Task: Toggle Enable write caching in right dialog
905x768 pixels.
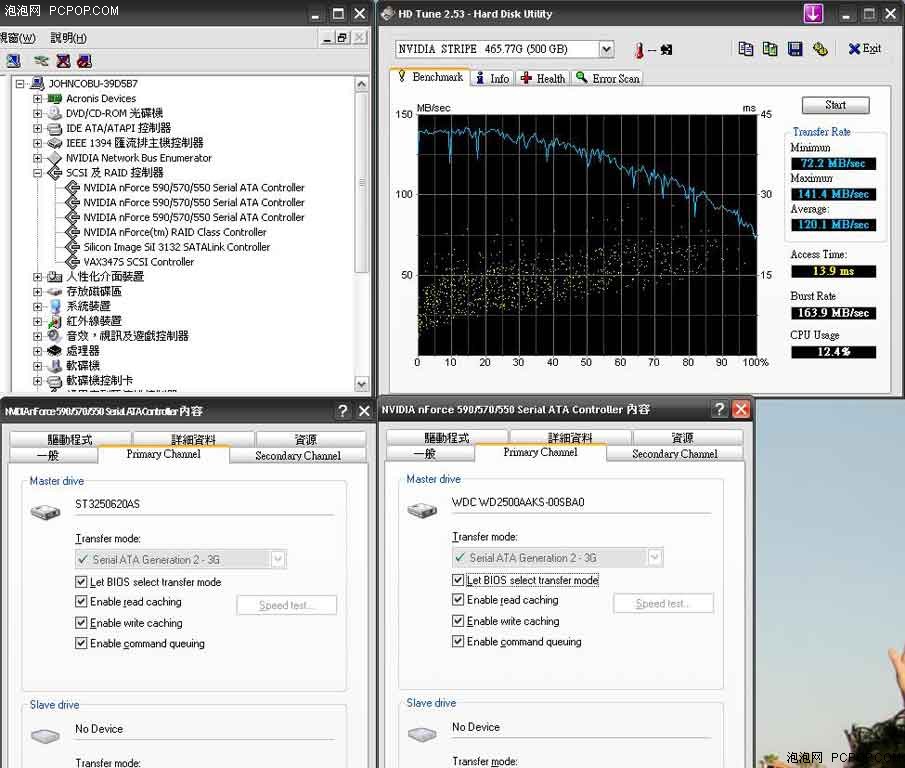Action: [x=458, y=621]
